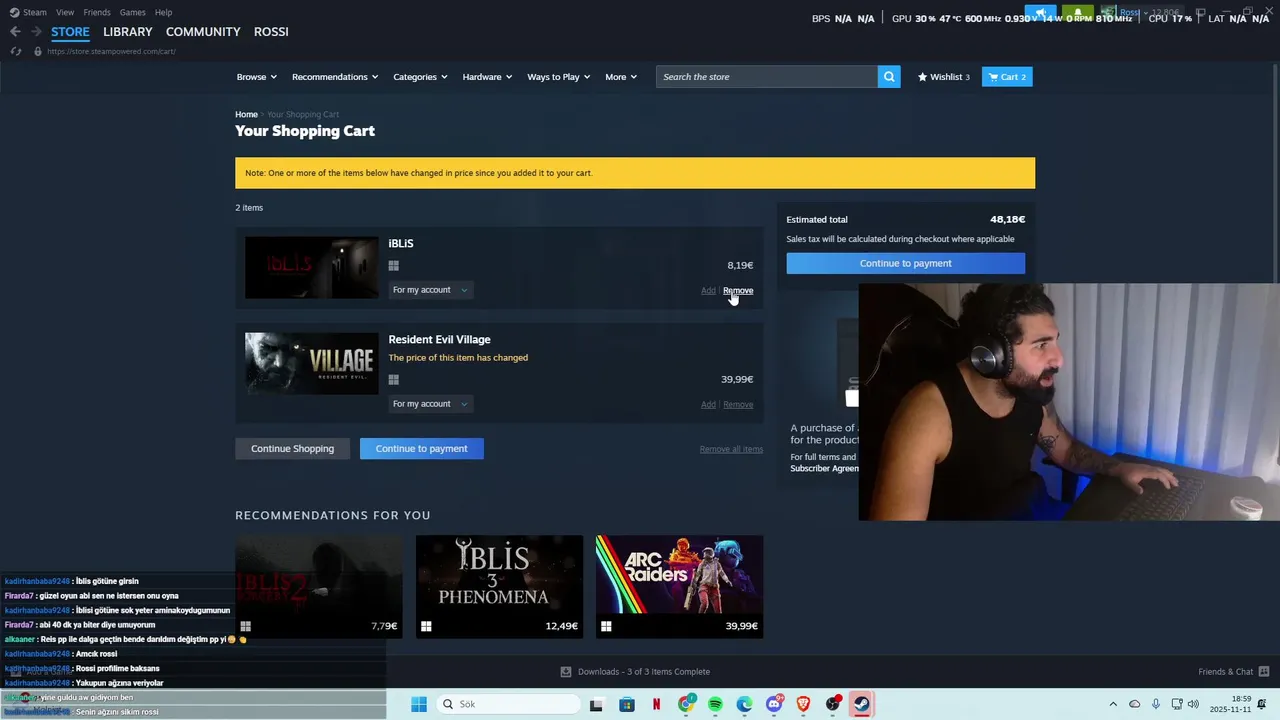This screenshot has width=1280, height=720.
Task: Open the blue Cart 2 button
Action: (1007, 77)
